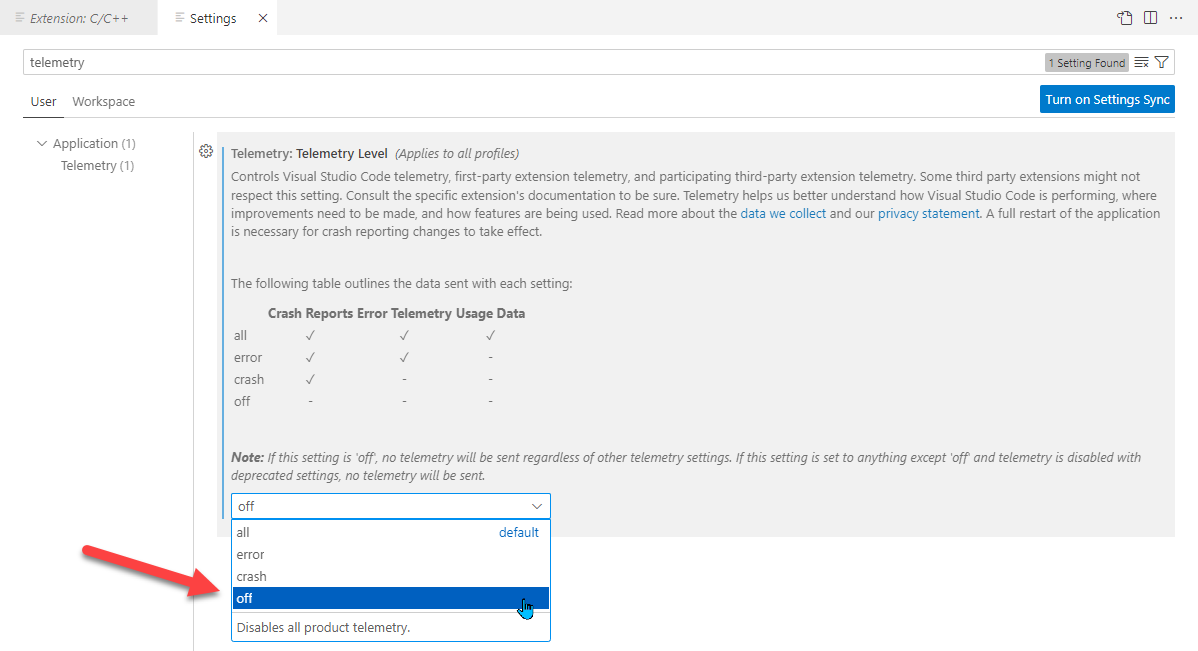The width and height of the screenshot is (1198, 651).
Task: Choose the highlighted 'off' option
Action: click(x=390, y=599)
